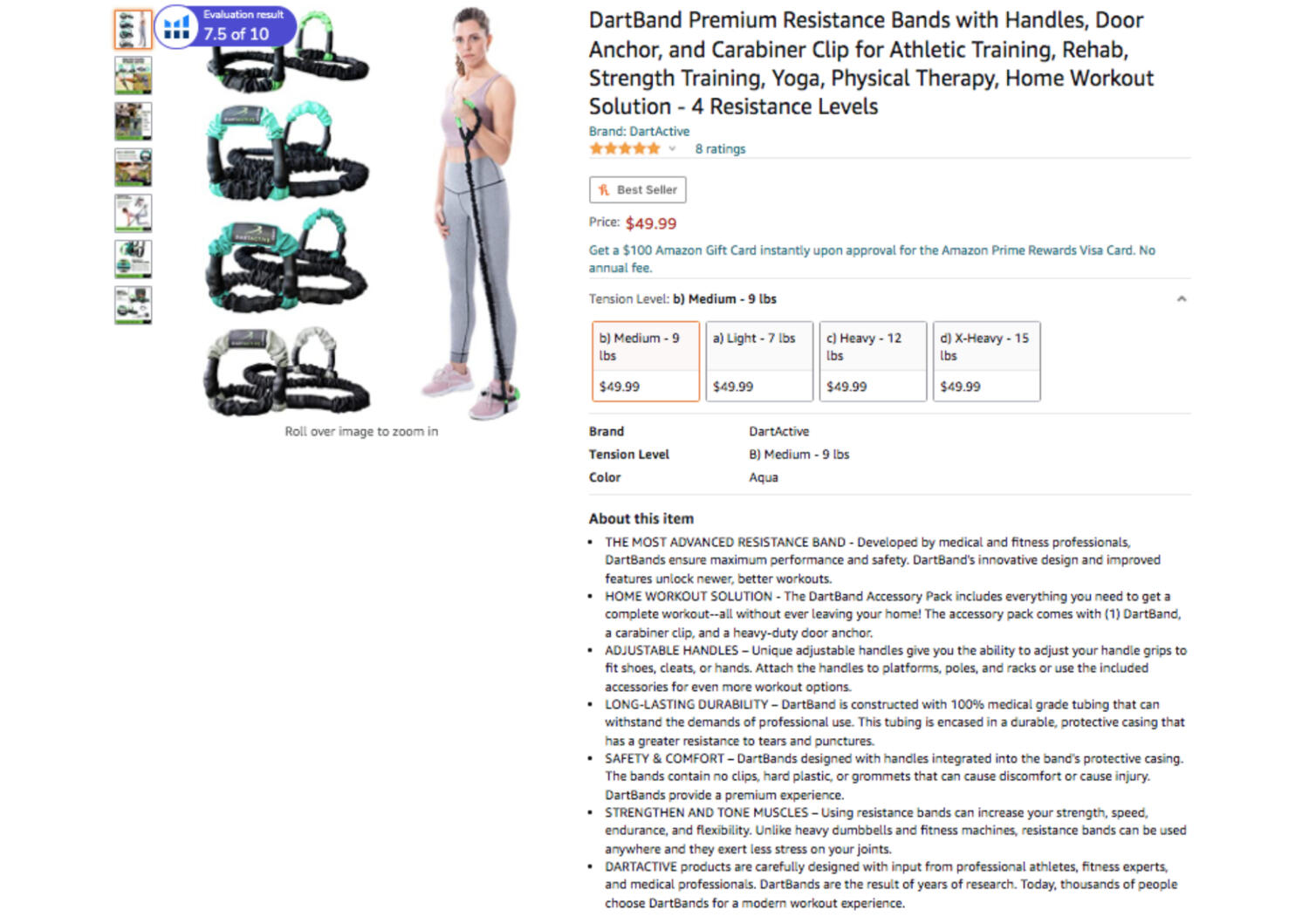Image resolution: width=1309 pixels, height=924 pixels.
Task: Select the third product thumbnail
Action: (x=133, y=121)
